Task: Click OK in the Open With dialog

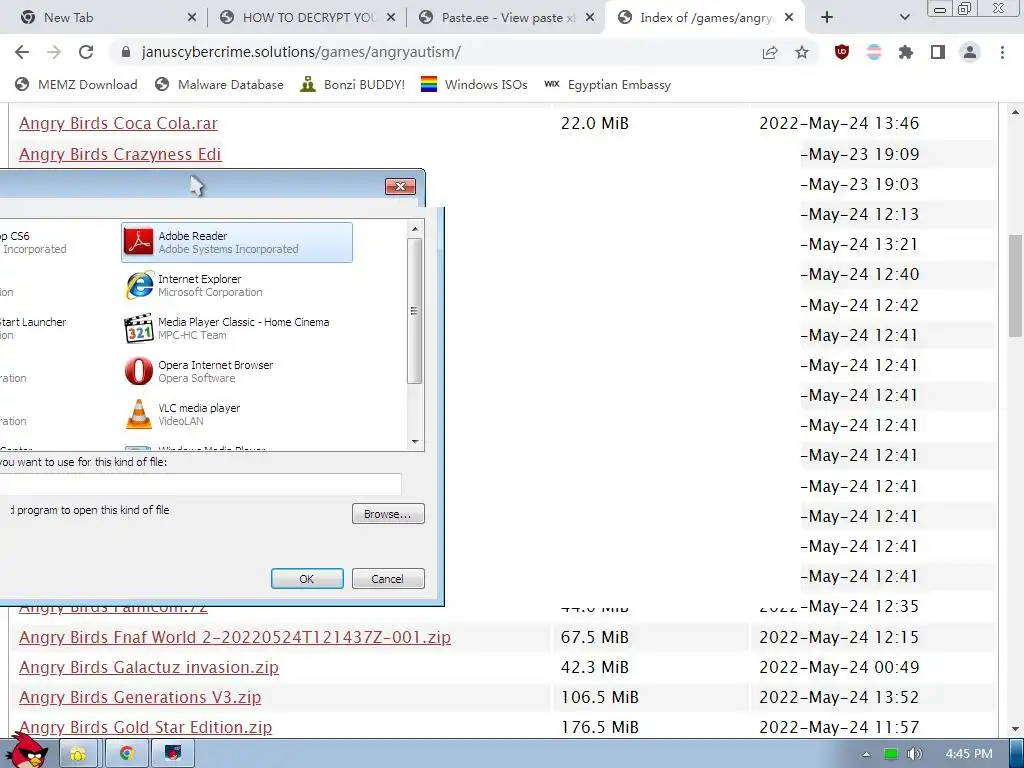Action: click(x=307, y=579)
